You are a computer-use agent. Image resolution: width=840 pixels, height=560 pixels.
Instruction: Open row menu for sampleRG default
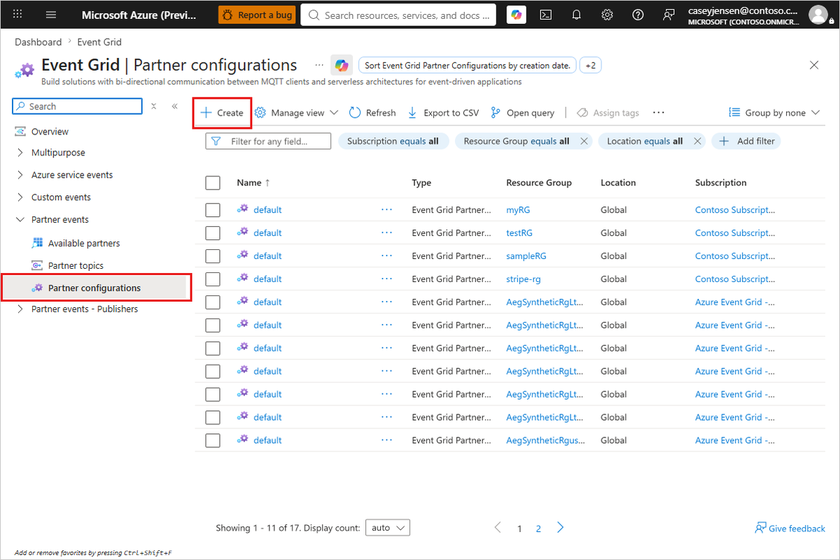tap(387, 256)
